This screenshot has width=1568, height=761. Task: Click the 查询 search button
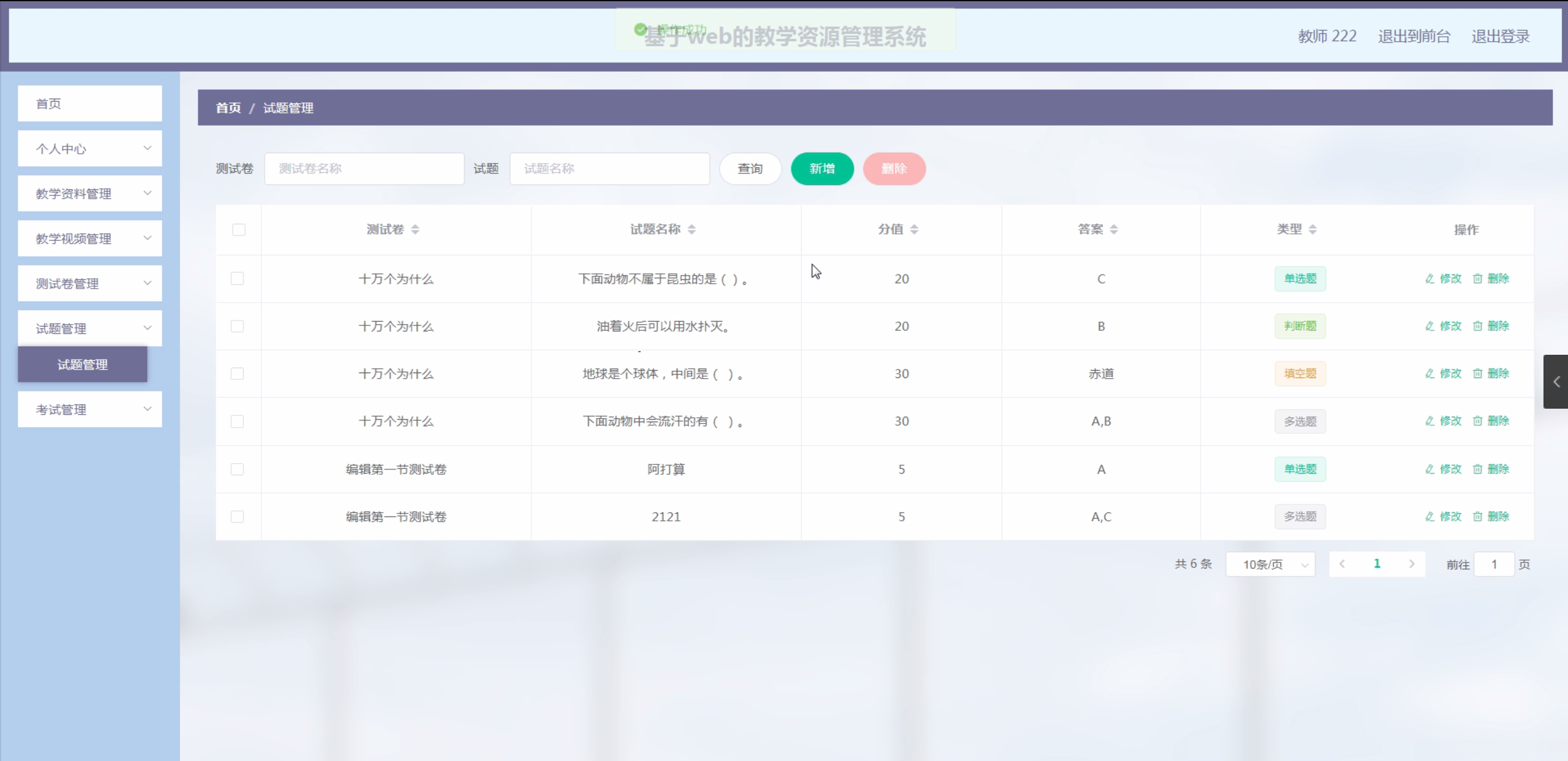[750, 168]
